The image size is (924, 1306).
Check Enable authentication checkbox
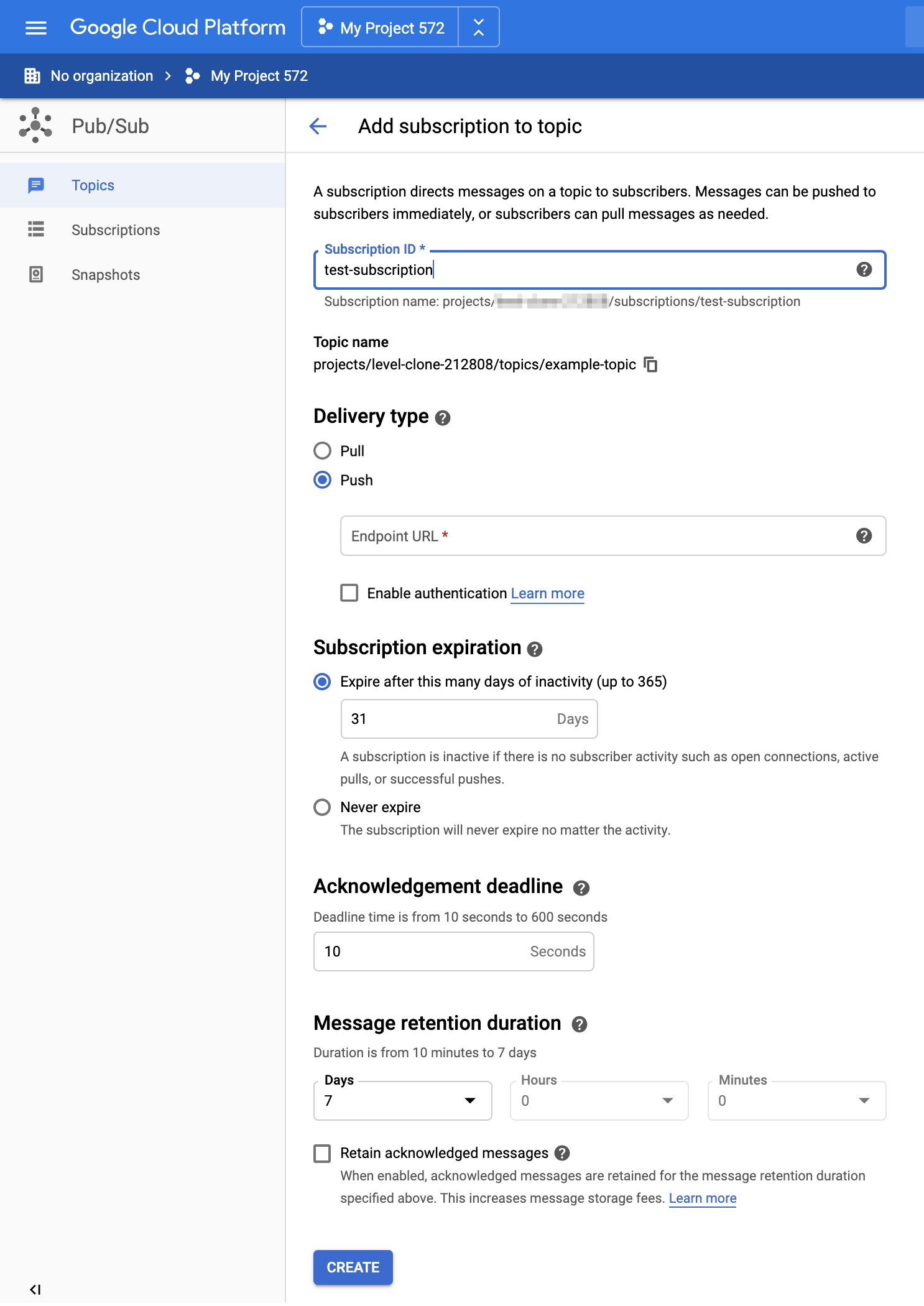click(349, 593)
